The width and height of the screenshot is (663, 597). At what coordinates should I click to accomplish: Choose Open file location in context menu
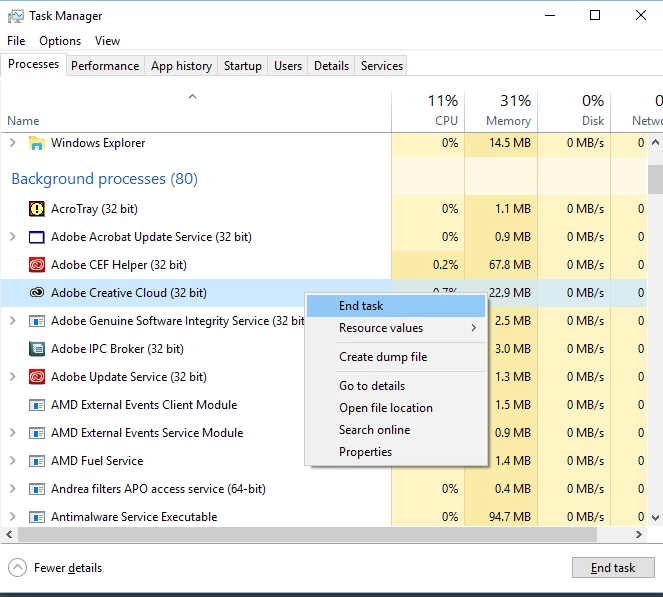pyautogui.click(x=396, y=408)
